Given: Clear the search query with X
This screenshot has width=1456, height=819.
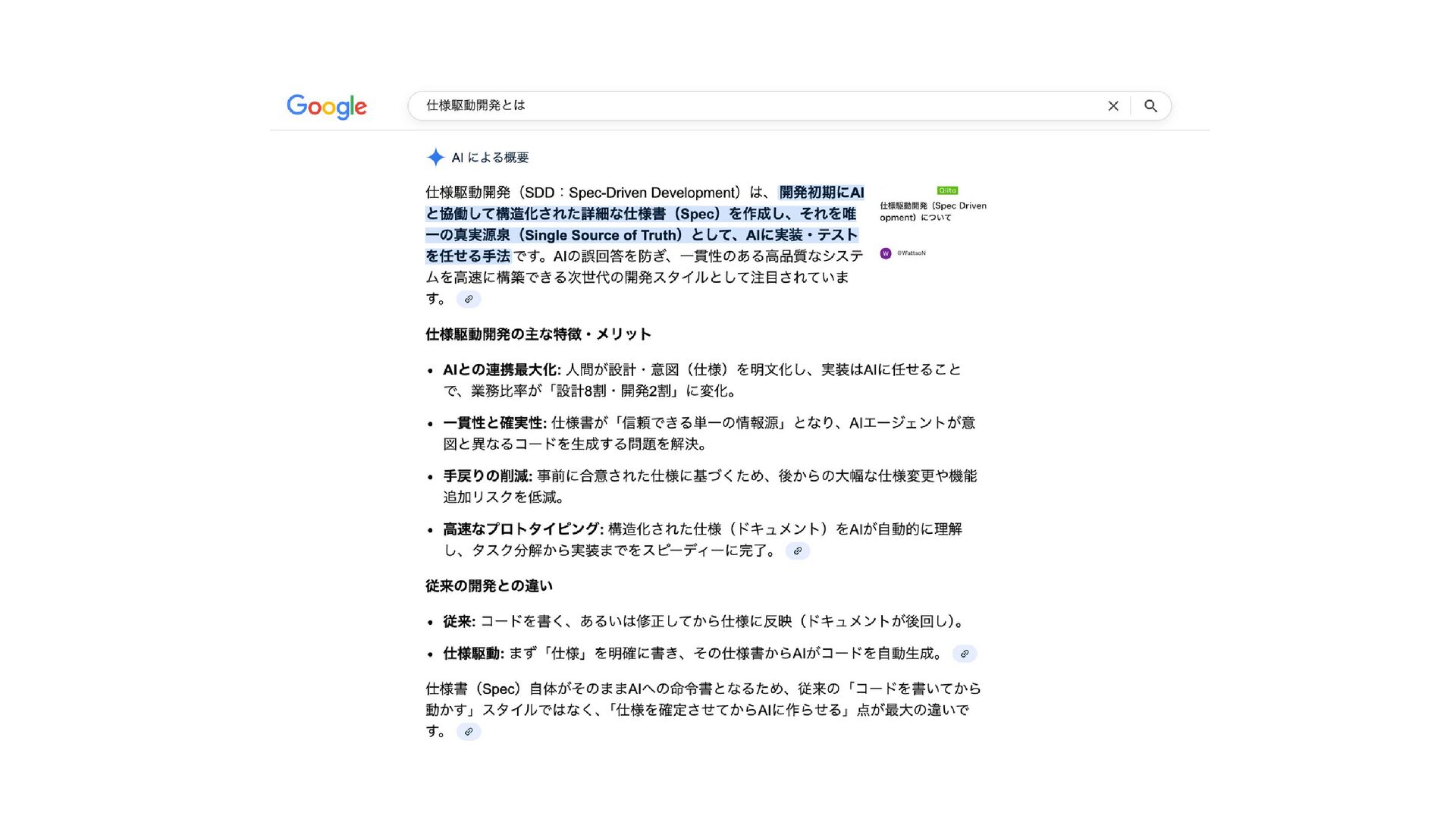Looking at the screenshot, I should pyautogui.click(x=1112, y=106).
